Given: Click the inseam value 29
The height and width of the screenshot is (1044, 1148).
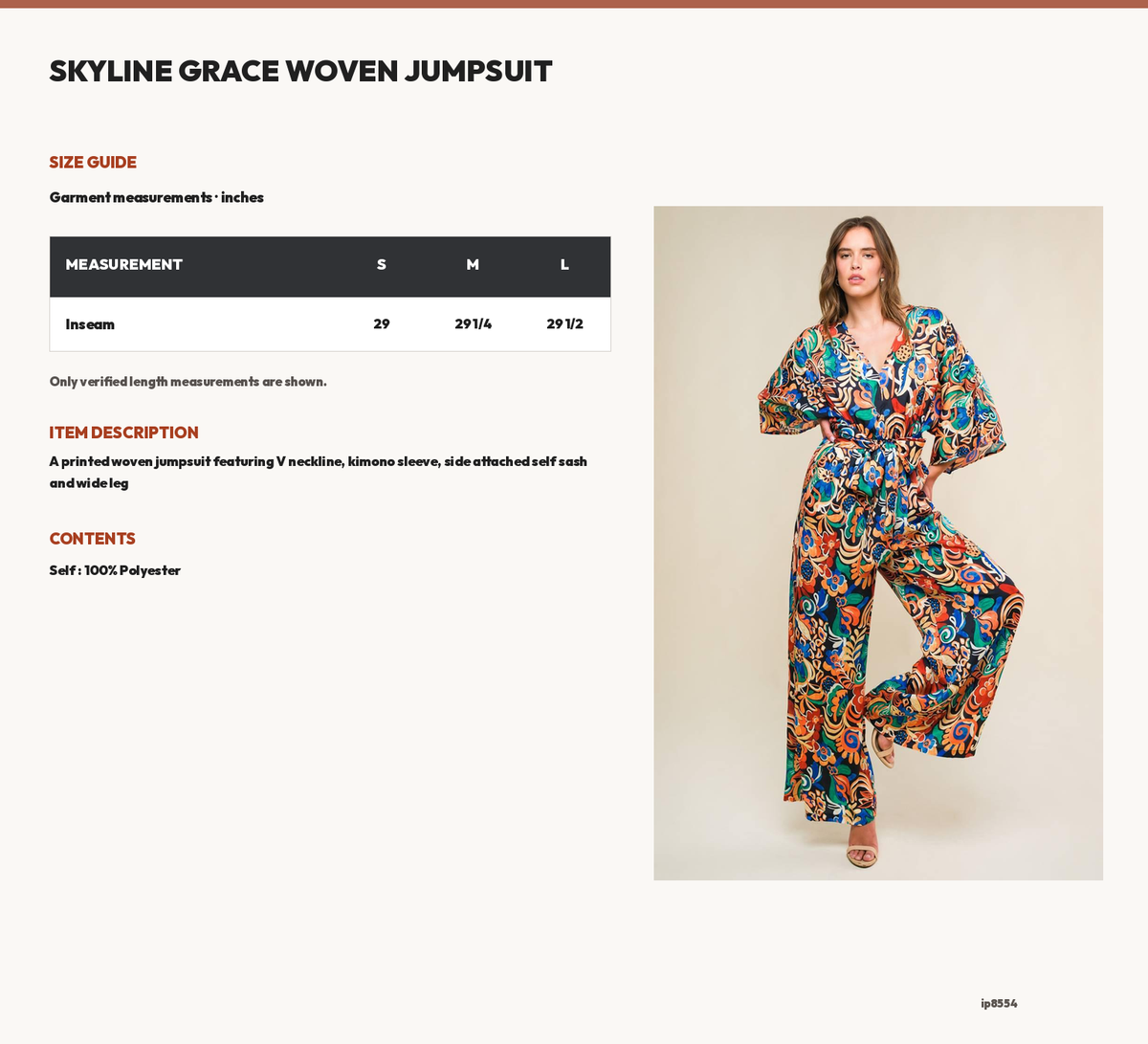Looking at the screenshot, I should (x=382, y=324).
